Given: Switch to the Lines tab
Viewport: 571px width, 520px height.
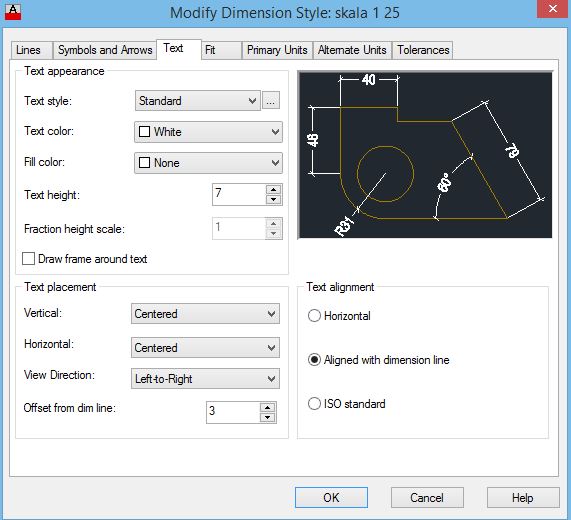Looking at the screenshot, I should [32, 50].
